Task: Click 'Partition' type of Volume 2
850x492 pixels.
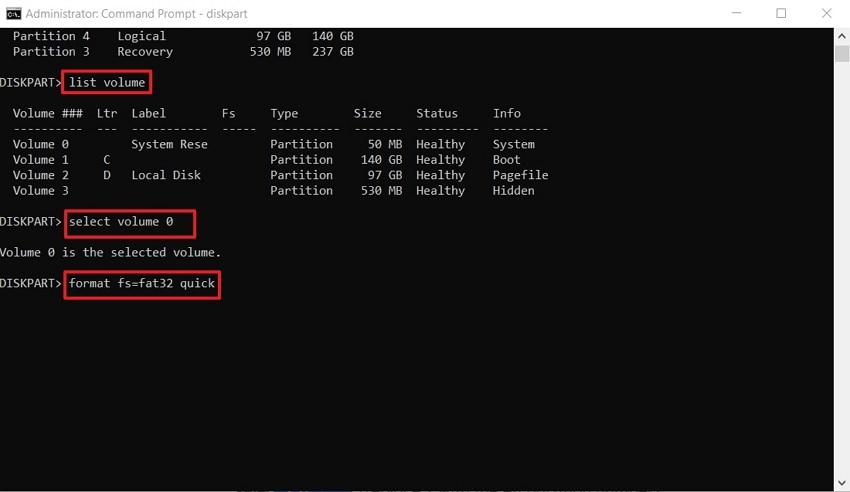Action: pos(301,175)
